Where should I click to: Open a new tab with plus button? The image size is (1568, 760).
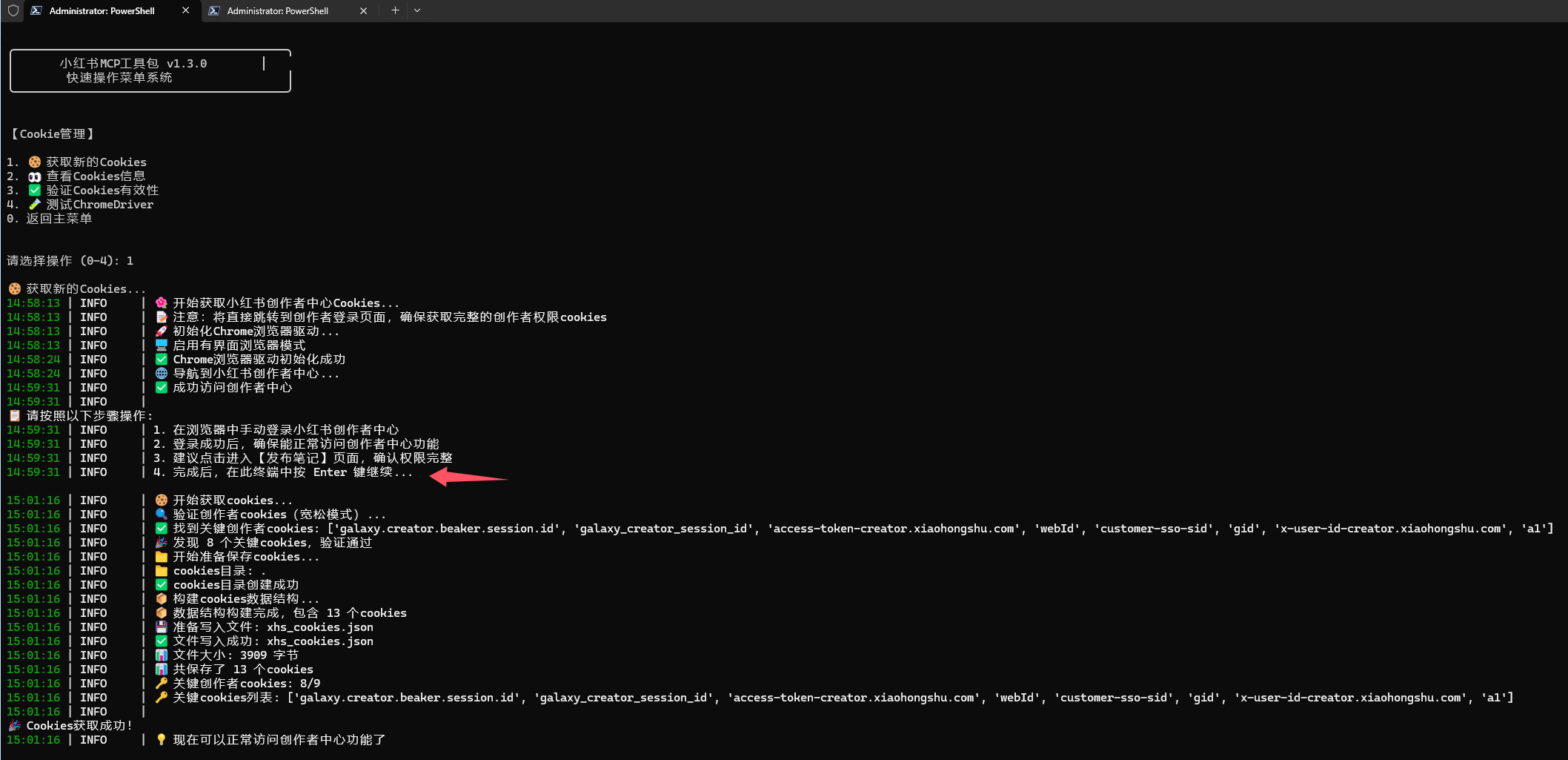coord(395,10)
